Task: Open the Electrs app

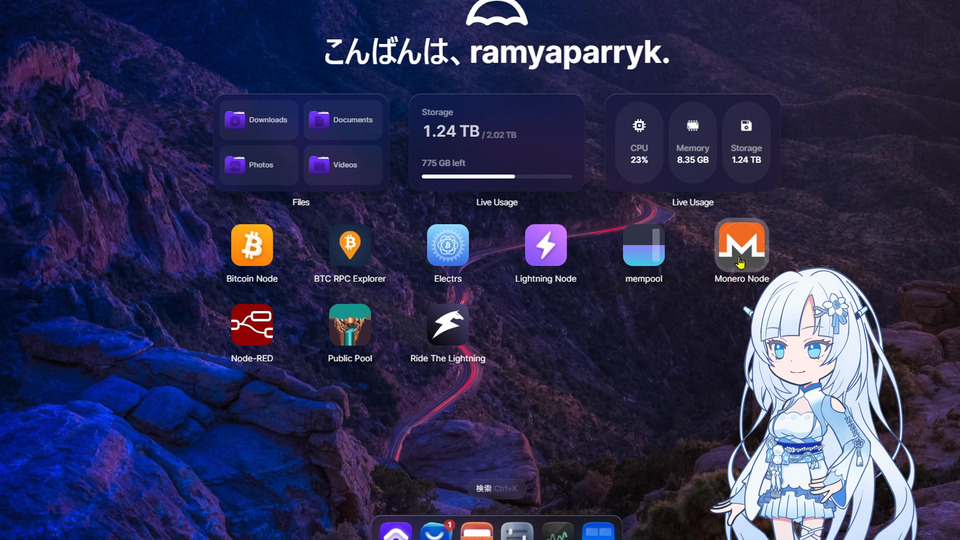Action: [x=448, y=245]
